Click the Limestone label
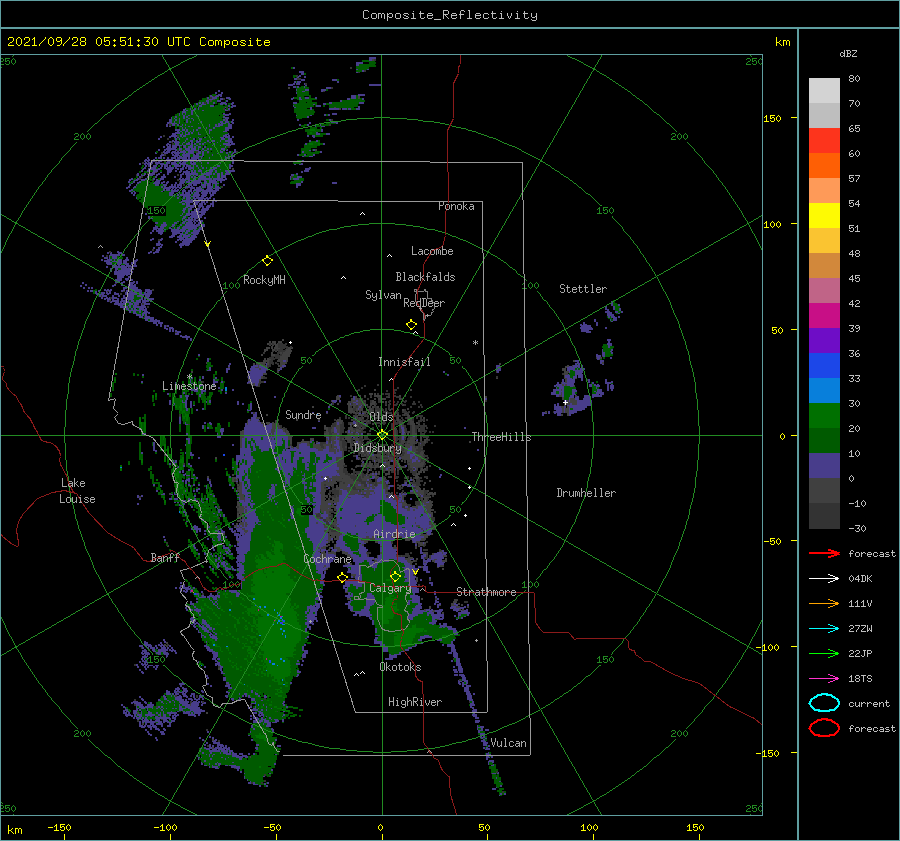The image size is (900, 841). point(189,386)
